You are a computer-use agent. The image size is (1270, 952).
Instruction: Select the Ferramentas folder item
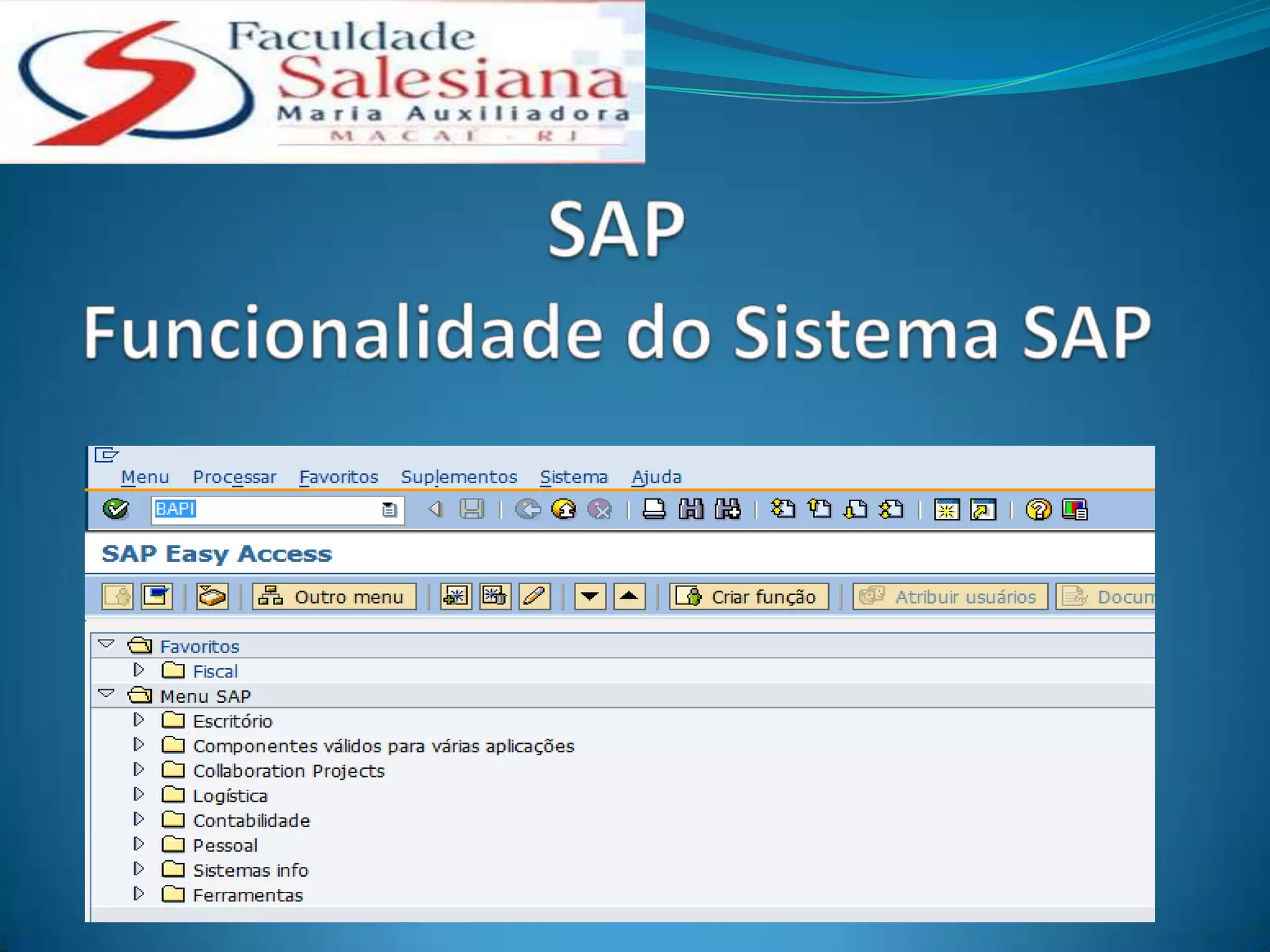tap(247, 895)
